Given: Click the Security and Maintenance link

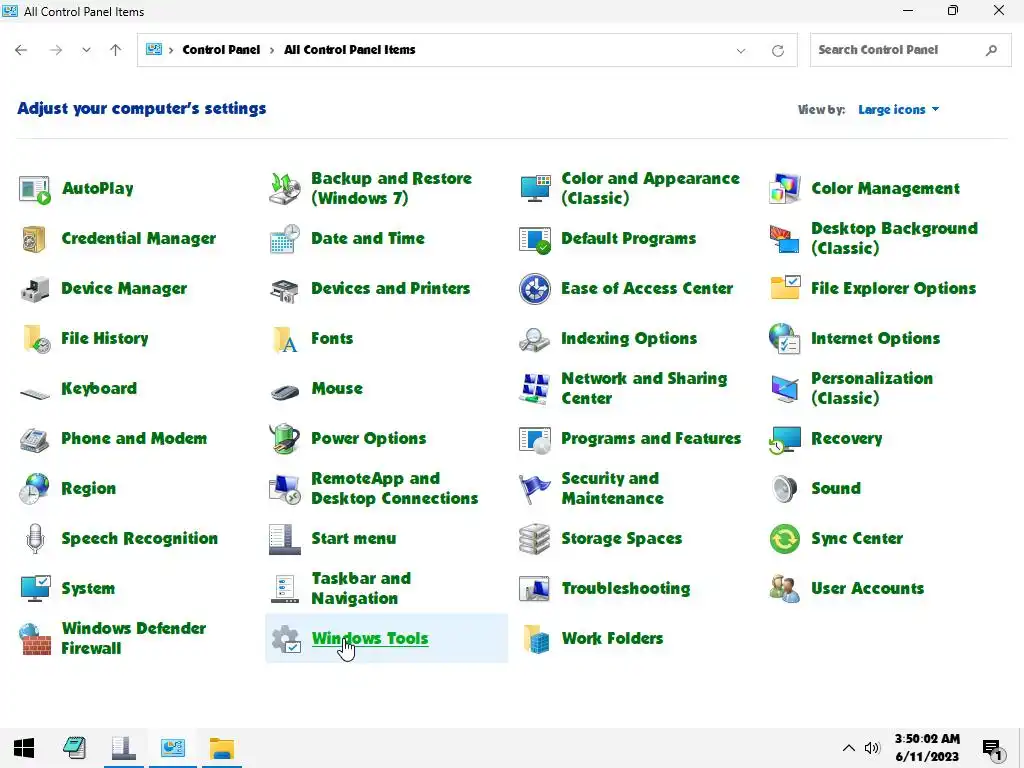Looking at the screenshot, I should pyautogui.click(x=613, y=488).
